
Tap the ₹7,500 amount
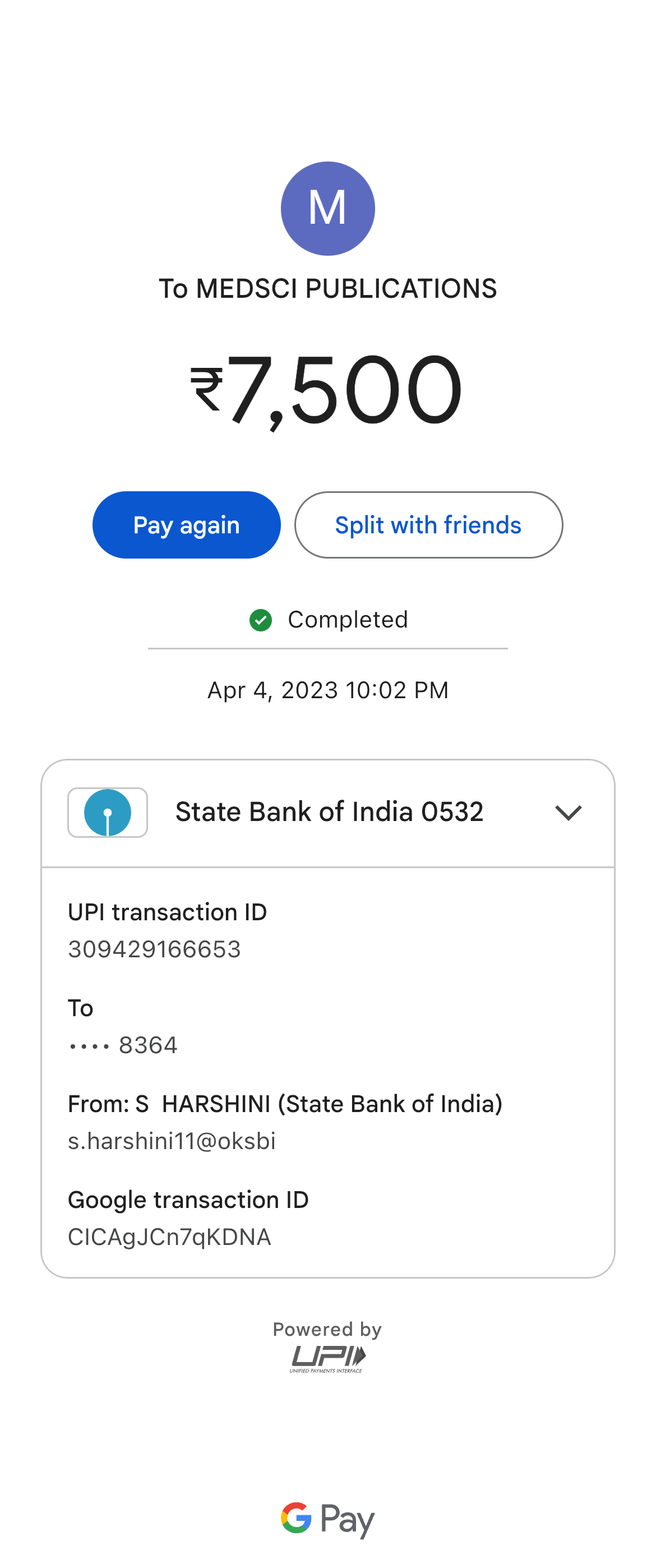coord(327,390)
